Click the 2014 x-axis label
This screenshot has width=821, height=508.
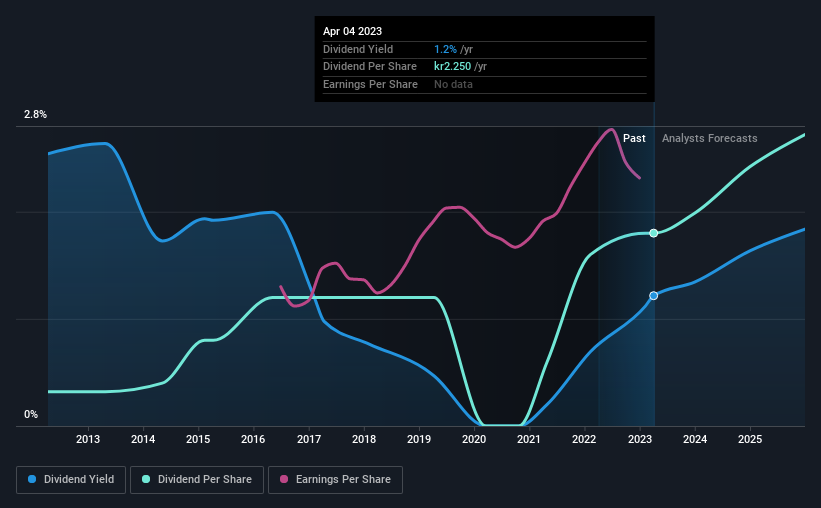point(143,439)
